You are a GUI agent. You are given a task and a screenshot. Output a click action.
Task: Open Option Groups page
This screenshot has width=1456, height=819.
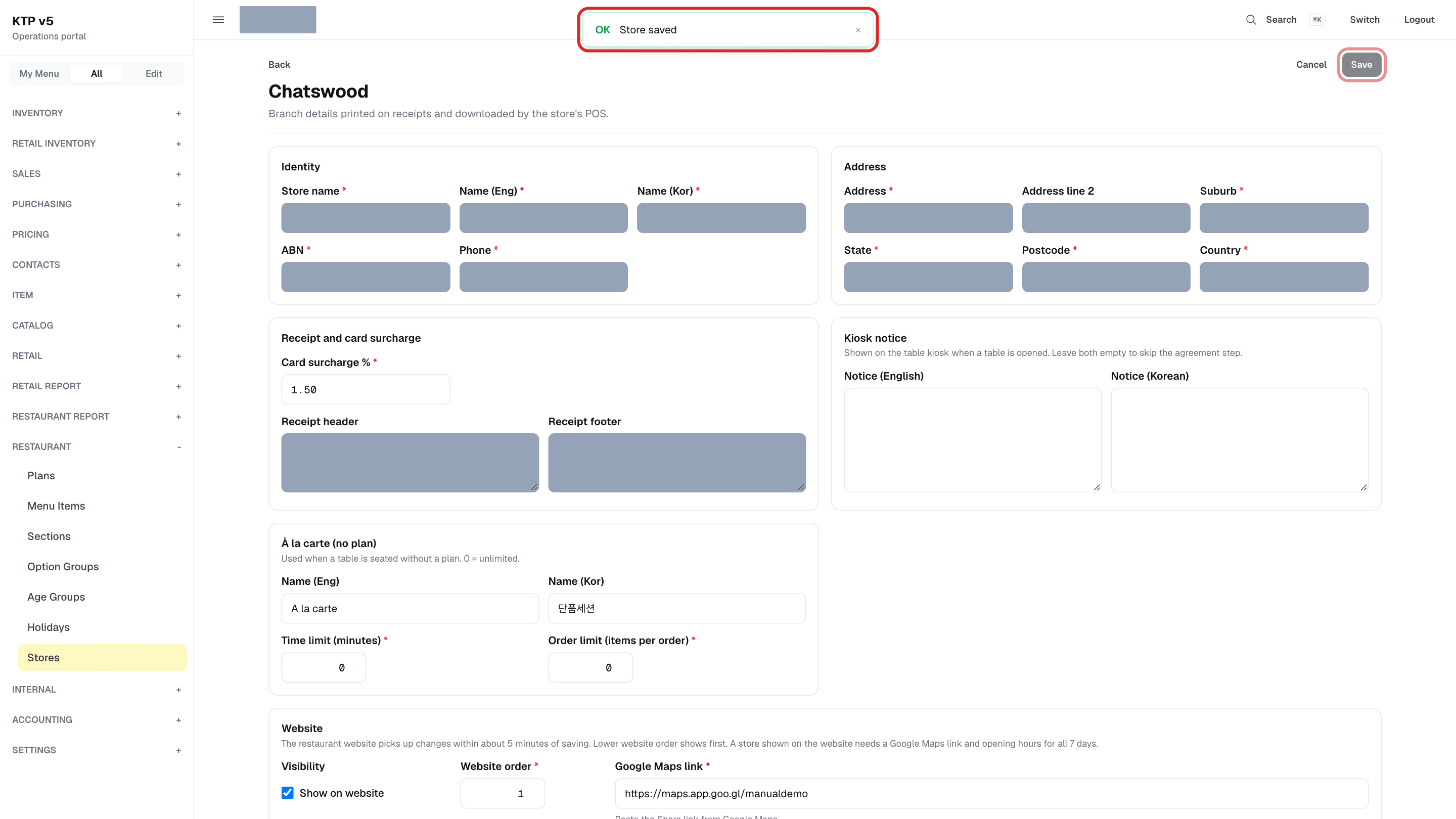click(x=102, y=566)
